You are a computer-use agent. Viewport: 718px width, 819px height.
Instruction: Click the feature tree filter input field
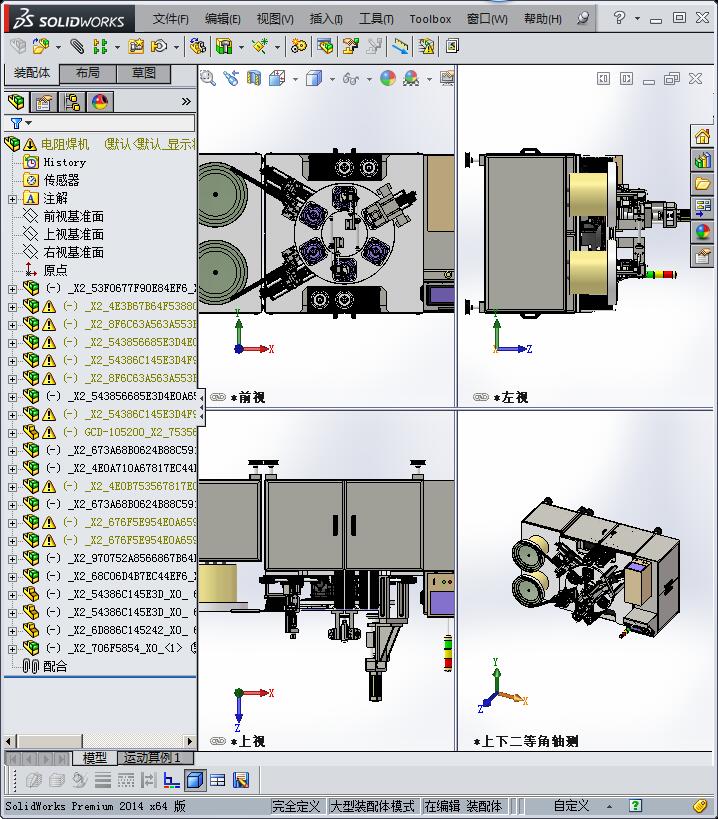(x=114, y=123)
